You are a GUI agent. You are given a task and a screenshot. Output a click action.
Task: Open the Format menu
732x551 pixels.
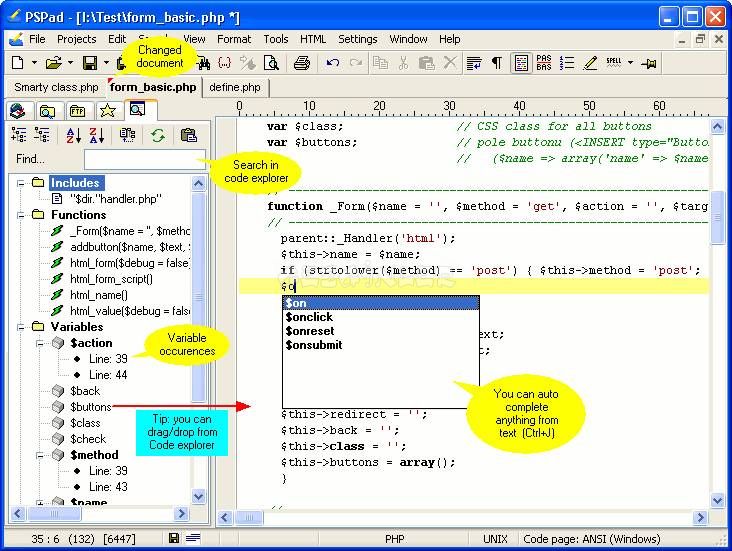[x=234, y=39]
